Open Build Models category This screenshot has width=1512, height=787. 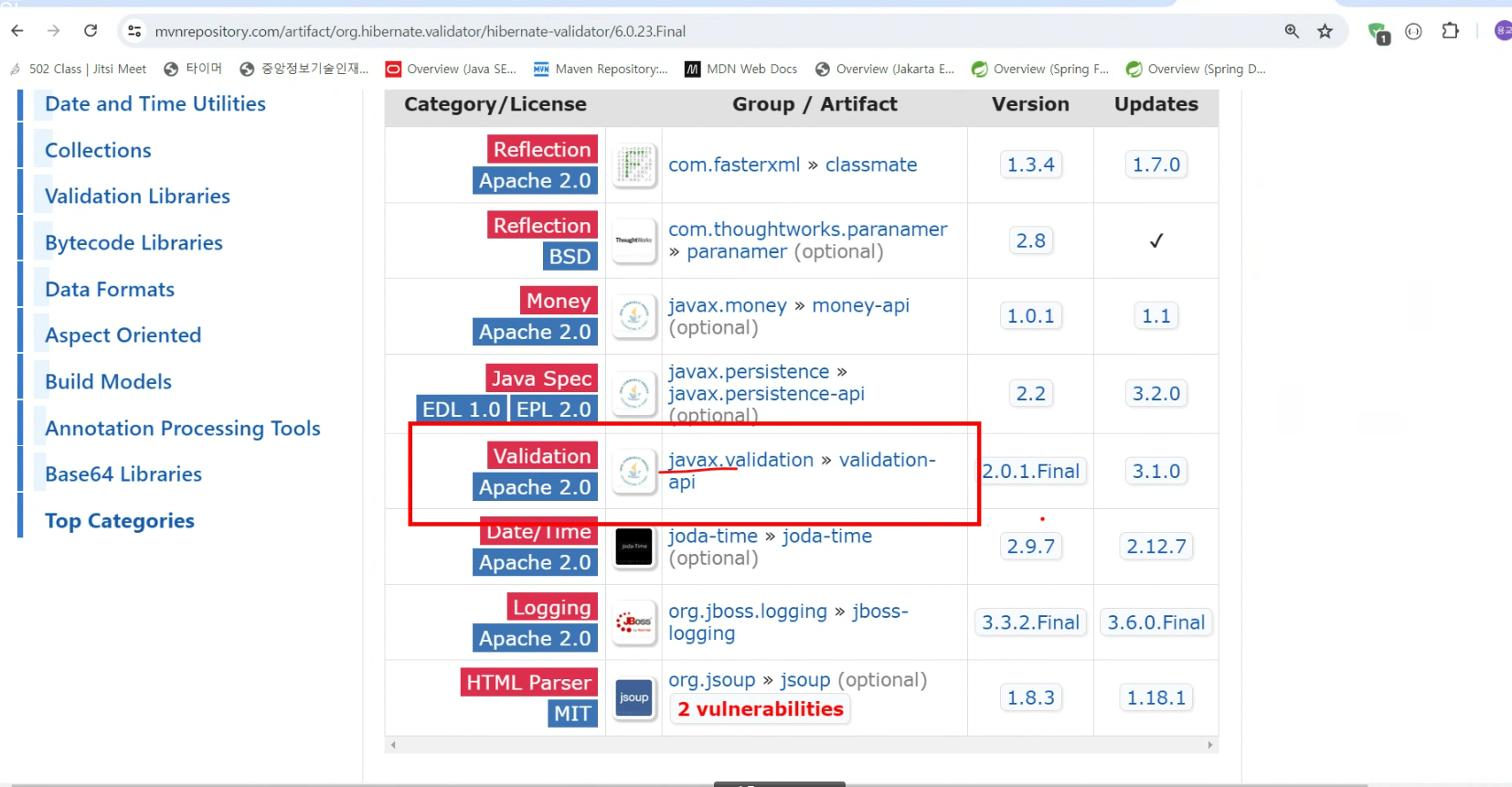(108, 382)
